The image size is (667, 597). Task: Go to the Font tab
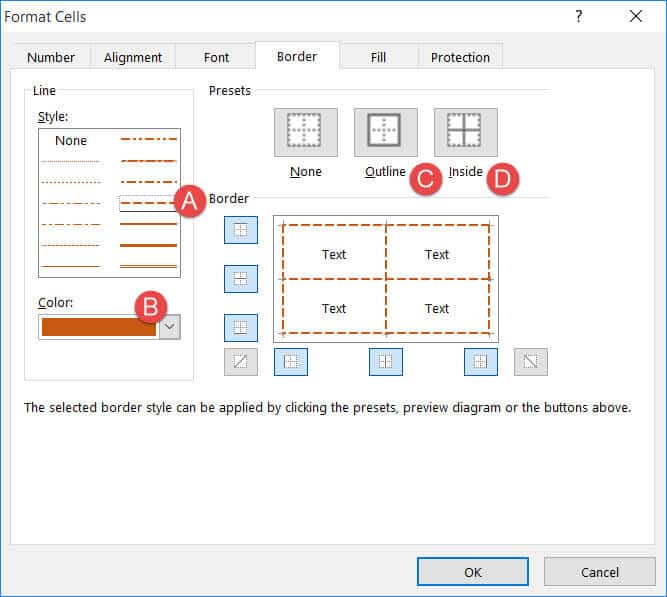[216, 57]
